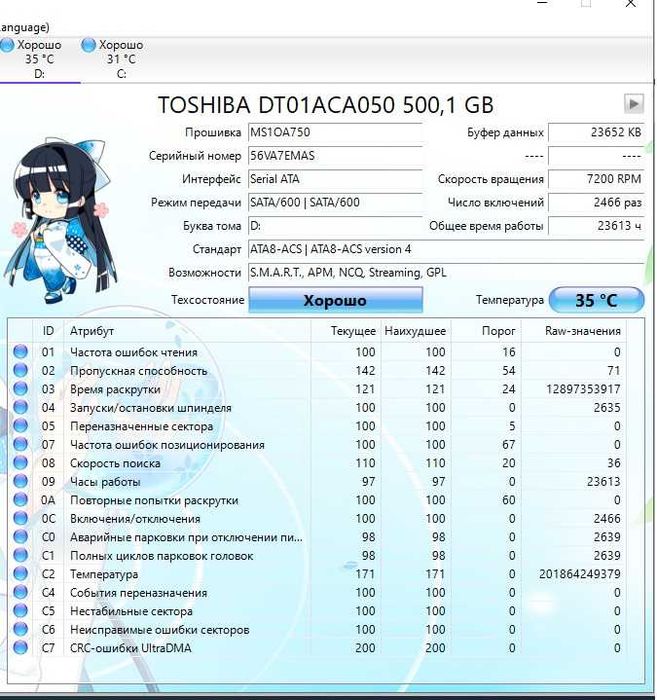
Task: Click the anime mascot character image
Action: (60, 220)
